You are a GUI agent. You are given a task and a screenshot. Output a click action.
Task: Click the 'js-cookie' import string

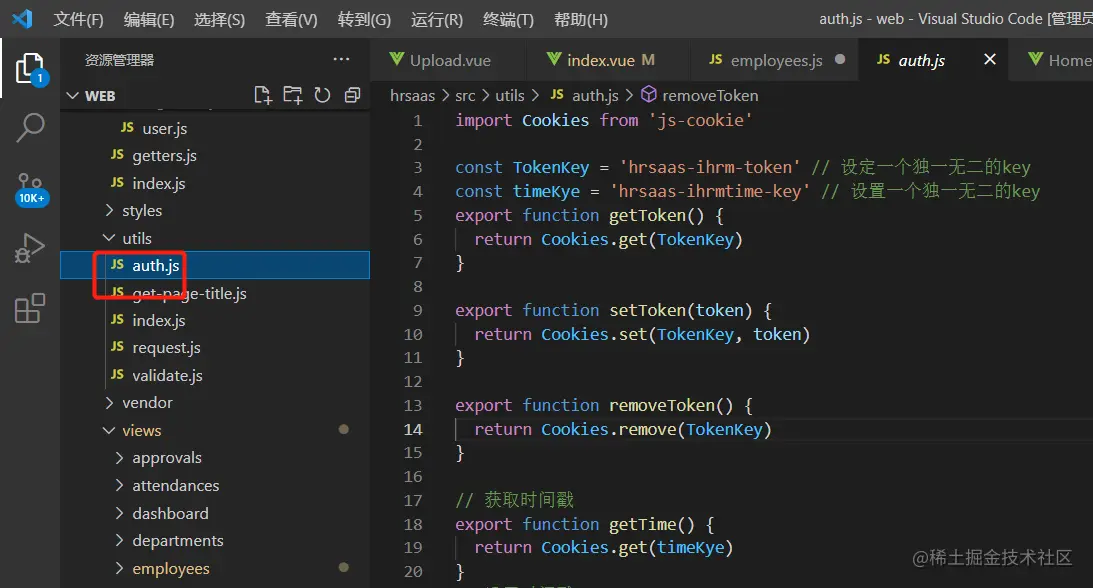[x=701, y=120]
